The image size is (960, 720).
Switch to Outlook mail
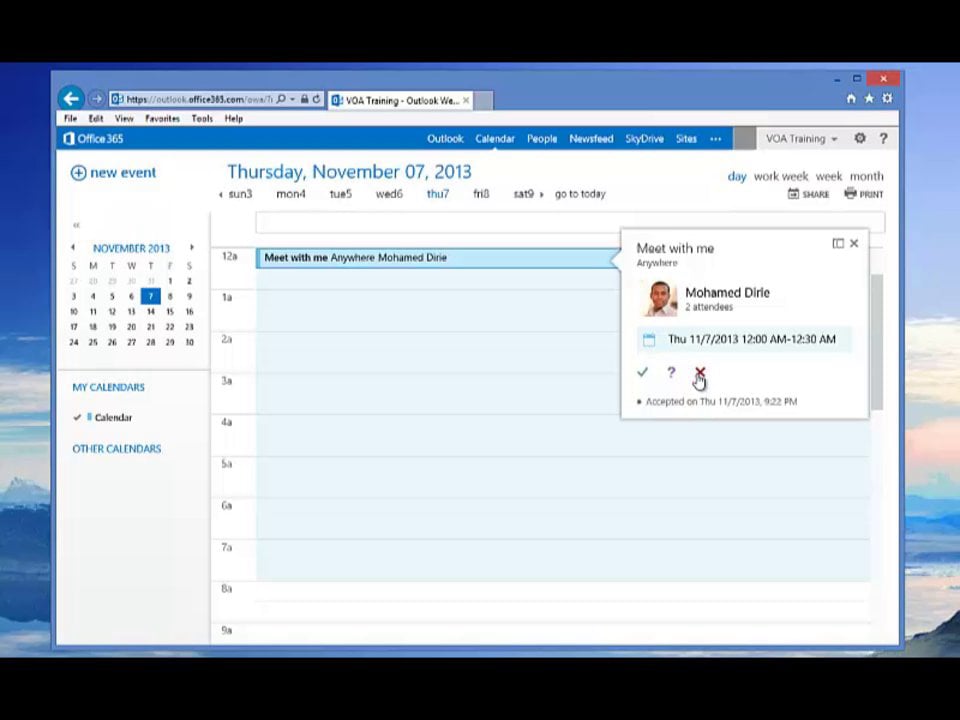pos(445,139)
